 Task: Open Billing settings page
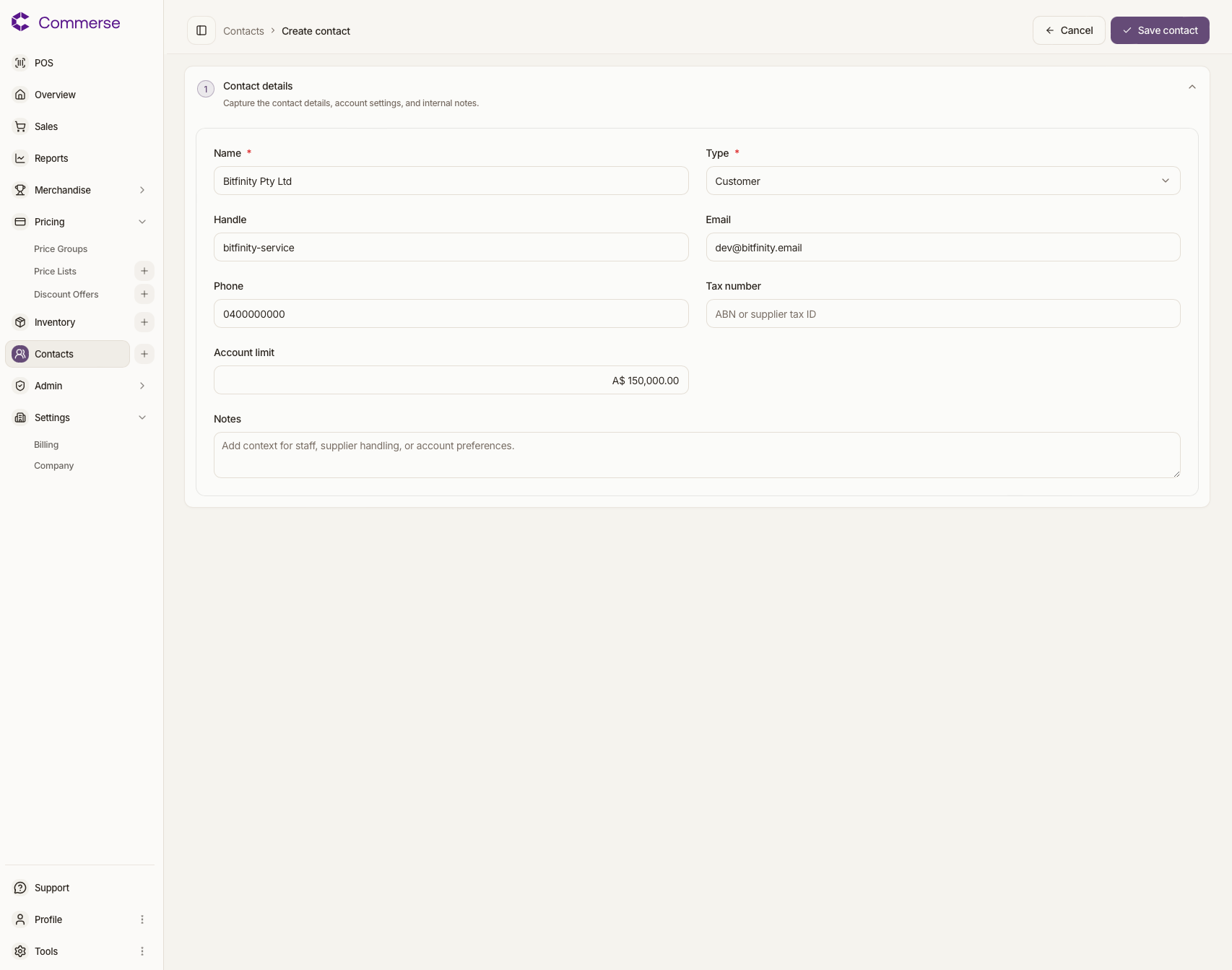pyautogui.click(x=46, y=445)
